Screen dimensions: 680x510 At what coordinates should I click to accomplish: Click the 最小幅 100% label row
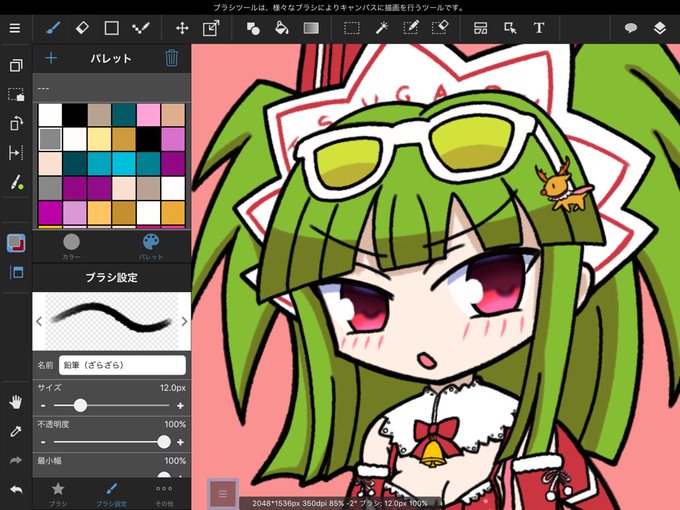pos(111,461)
